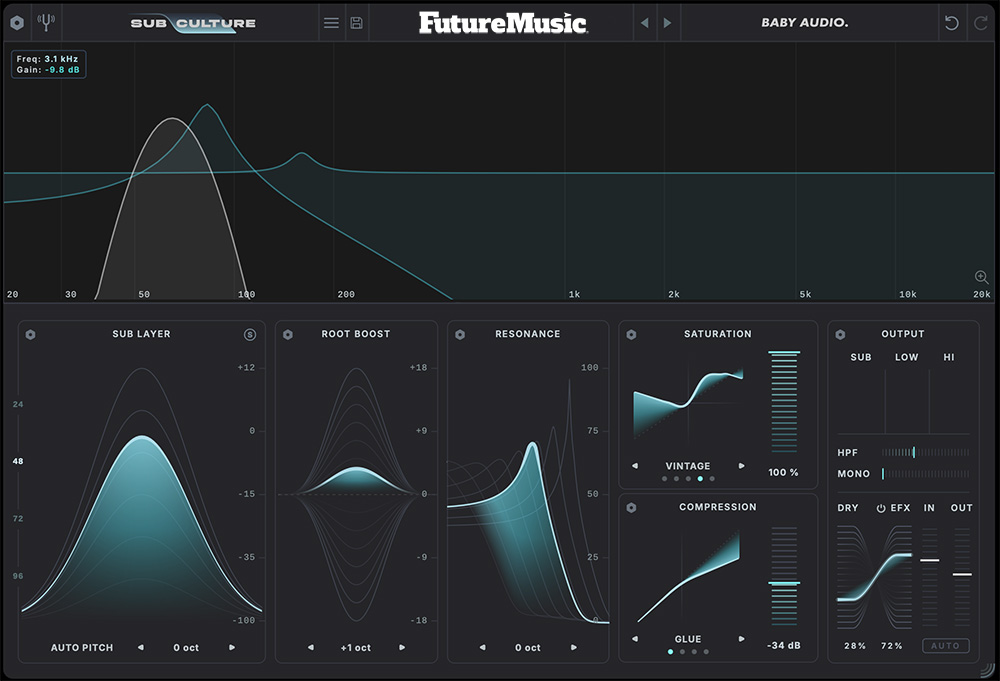
Task: Toggle the Sub Layer hexagon bypass icon
Action: tap(30, 334)
